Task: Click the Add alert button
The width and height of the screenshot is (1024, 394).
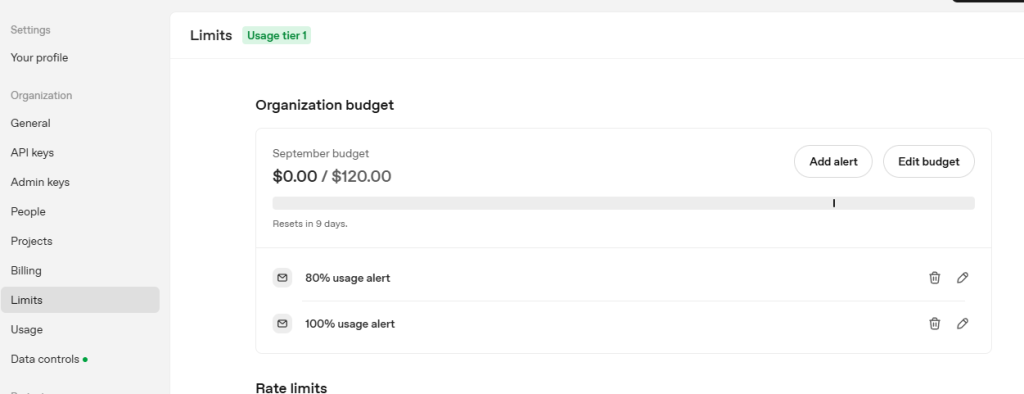Action: coord(833,161)
